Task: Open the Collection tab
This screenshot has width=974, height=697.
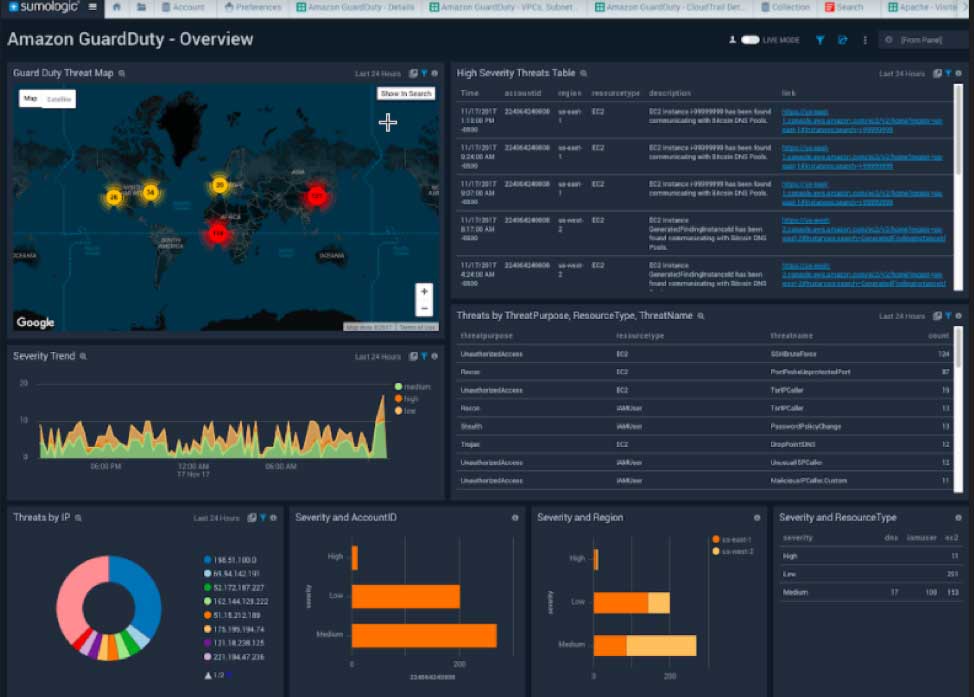Action: 786,7
